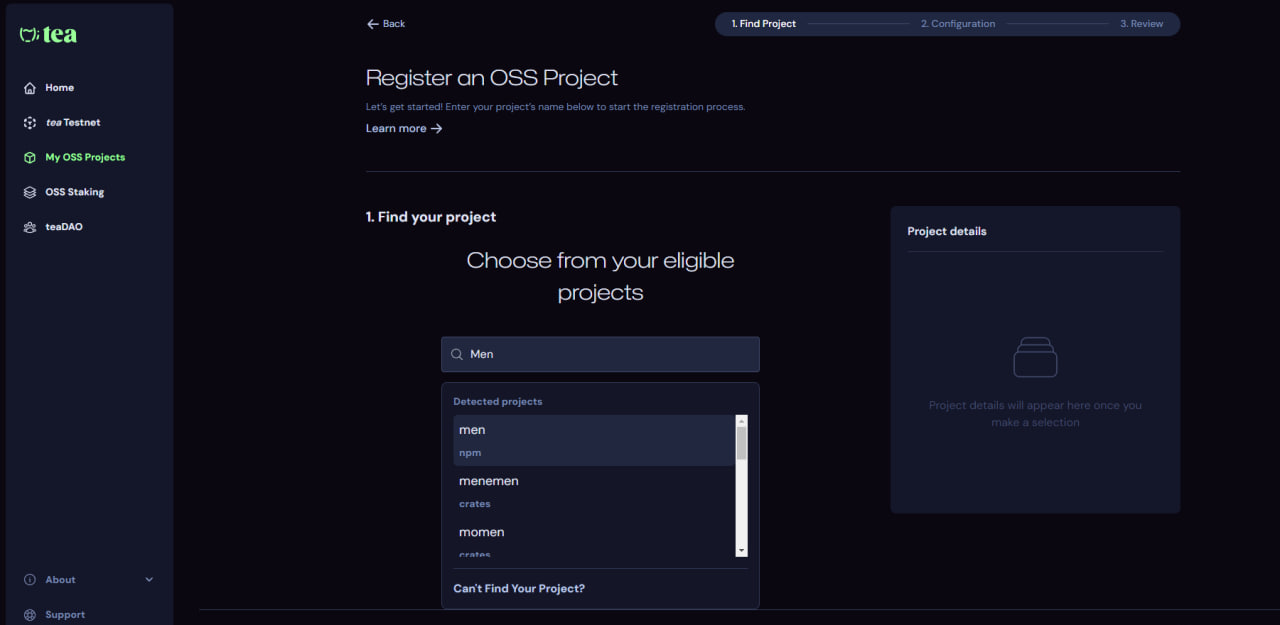Click the About info icon
The width and height of the screenshot is (1280, 625).
30,580
